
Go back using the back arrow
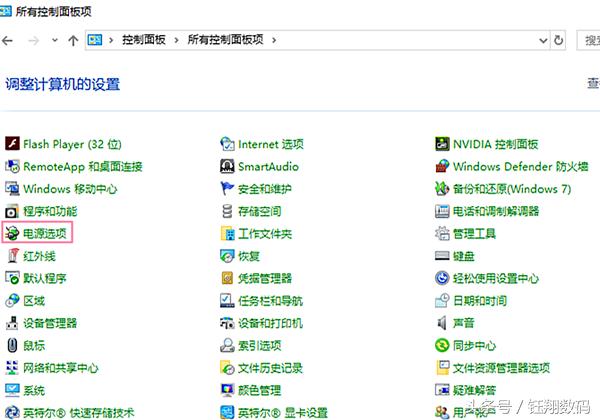click(x=9, y=41)
